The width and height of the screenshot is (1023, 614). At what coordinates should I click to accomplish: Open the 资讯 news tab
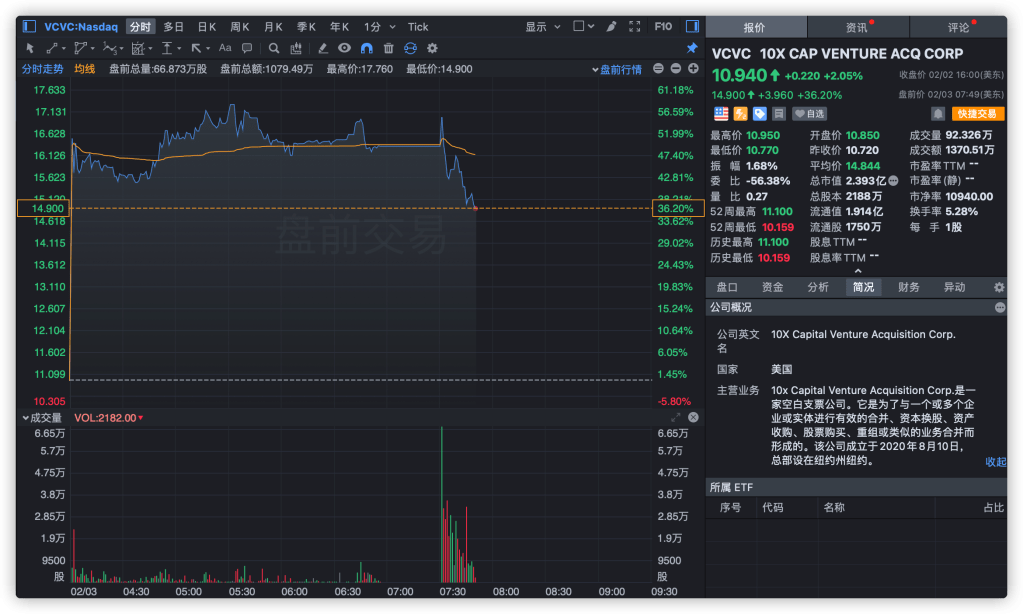coord(857,27)
